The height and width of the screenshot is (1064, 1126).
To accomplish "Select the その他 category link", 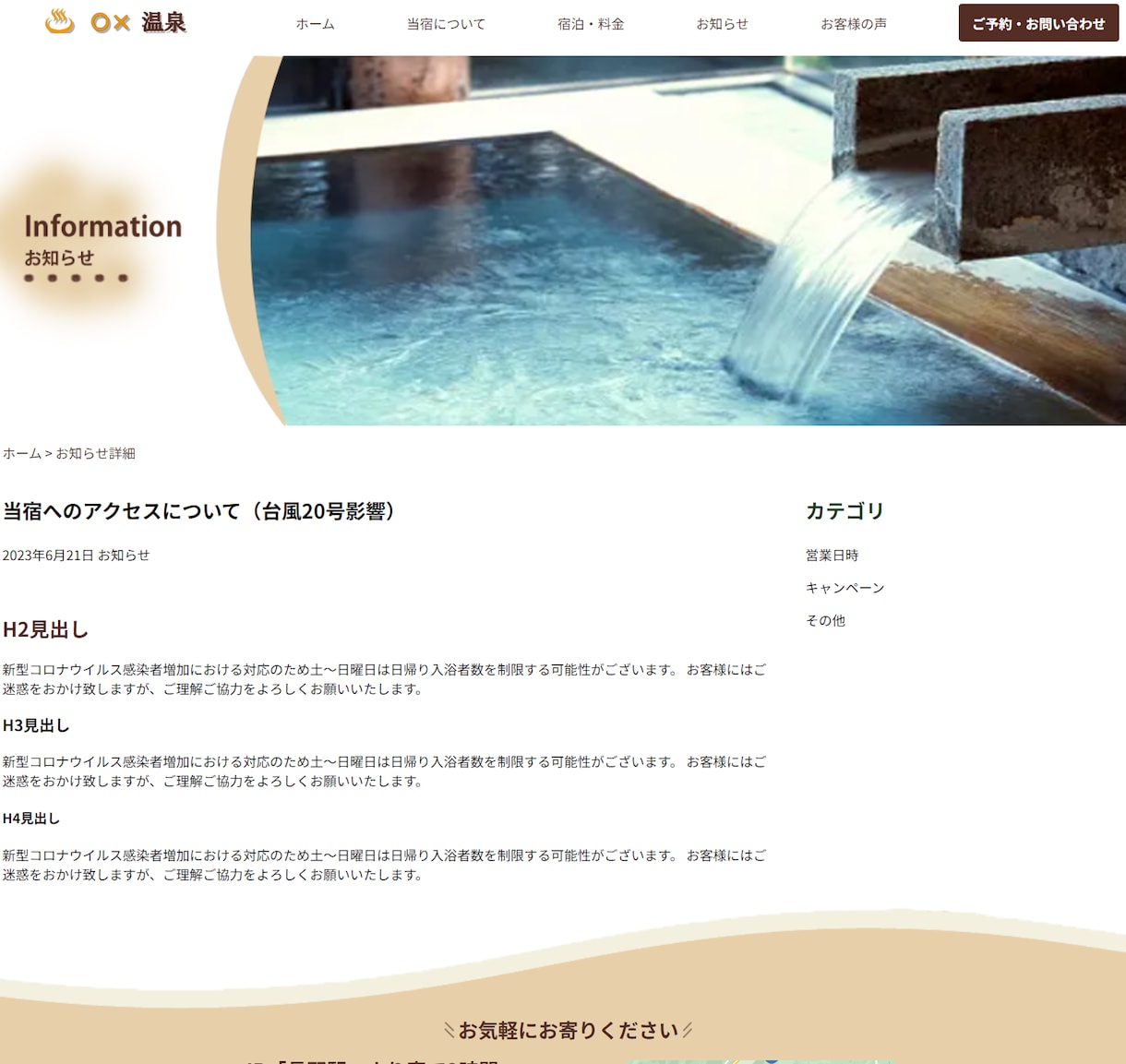I will click(x=825, y=621).
